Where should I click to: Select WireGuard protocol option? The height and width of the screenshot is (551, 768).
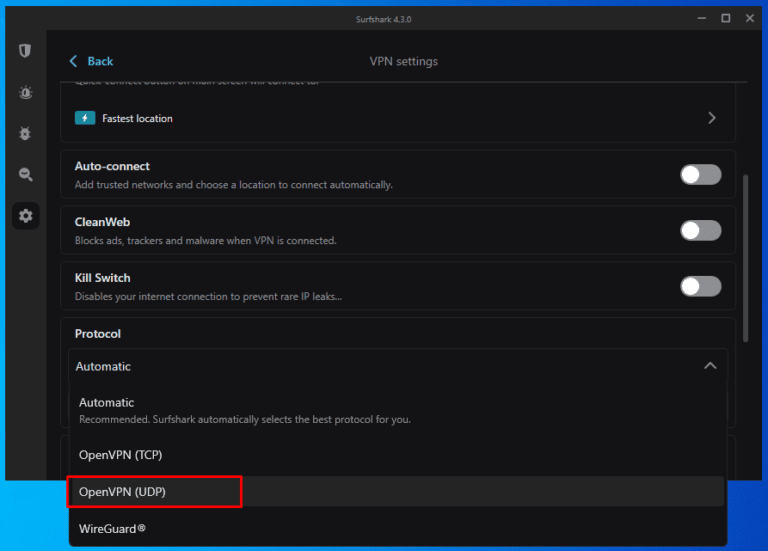397,528
